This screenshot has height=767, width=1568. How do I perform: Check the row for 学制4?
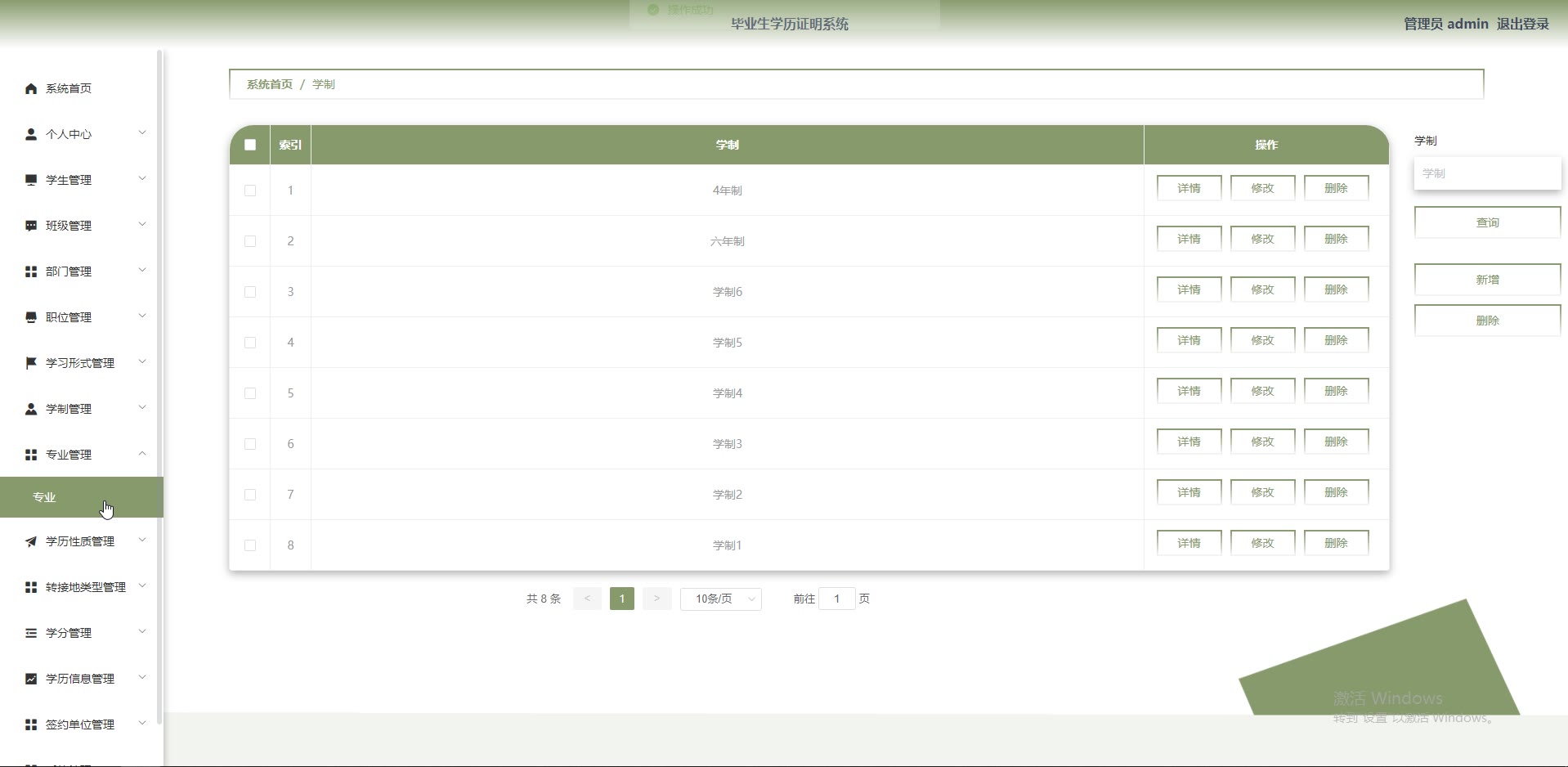[250, 393]
